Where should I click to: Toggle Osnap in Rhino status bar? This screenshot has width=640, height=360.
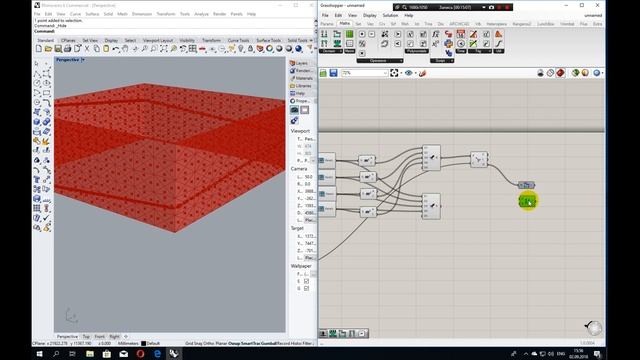pyautogui.click(x=234, y=343)
